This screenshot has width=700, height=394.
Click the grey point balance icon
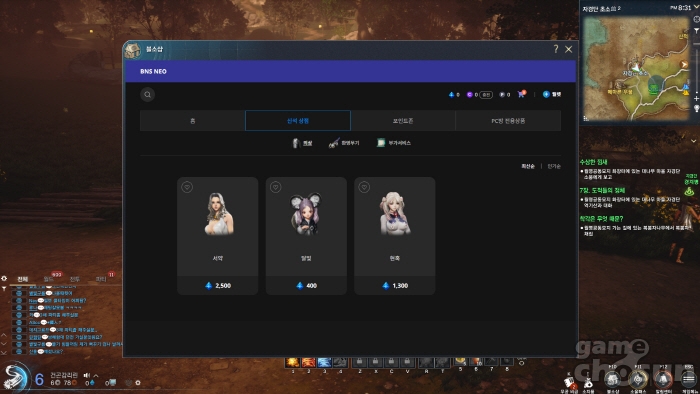click(x=502, y=95)
